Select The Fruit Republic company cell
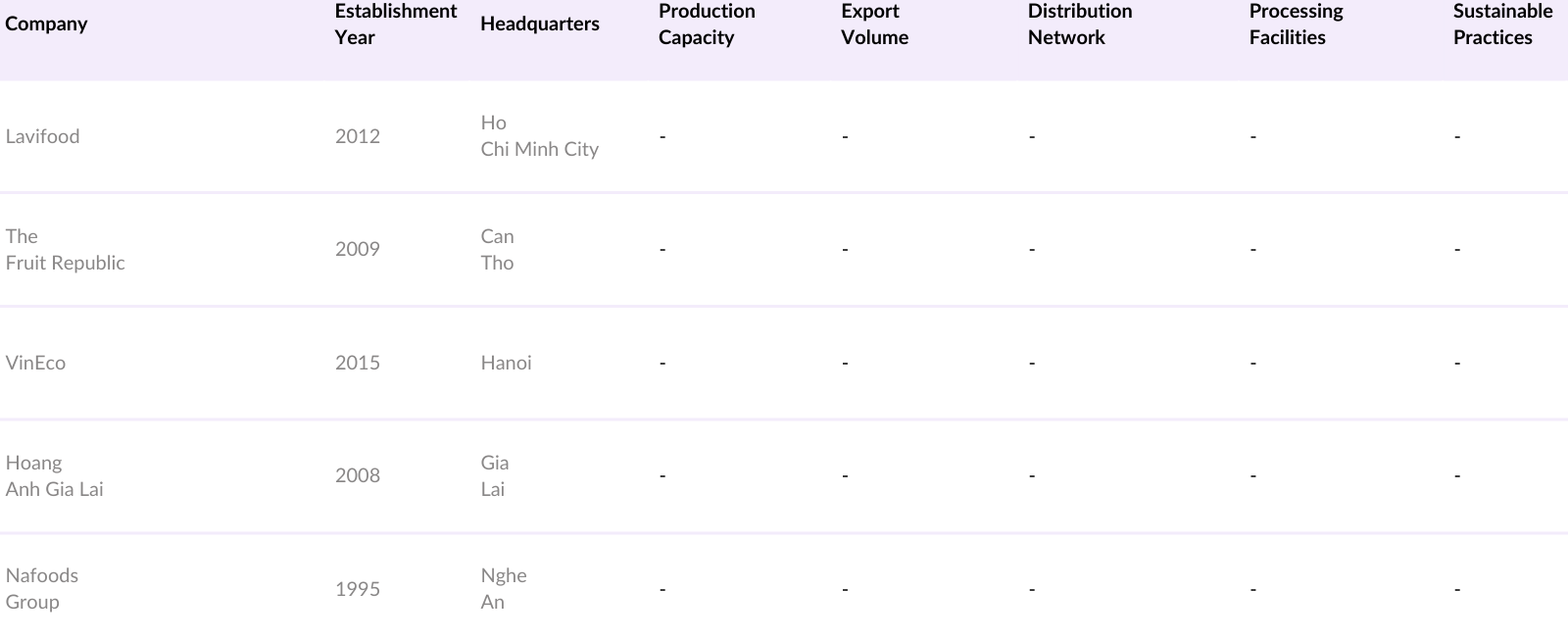The image size is (1568, 640). click(x=65, y=249)
